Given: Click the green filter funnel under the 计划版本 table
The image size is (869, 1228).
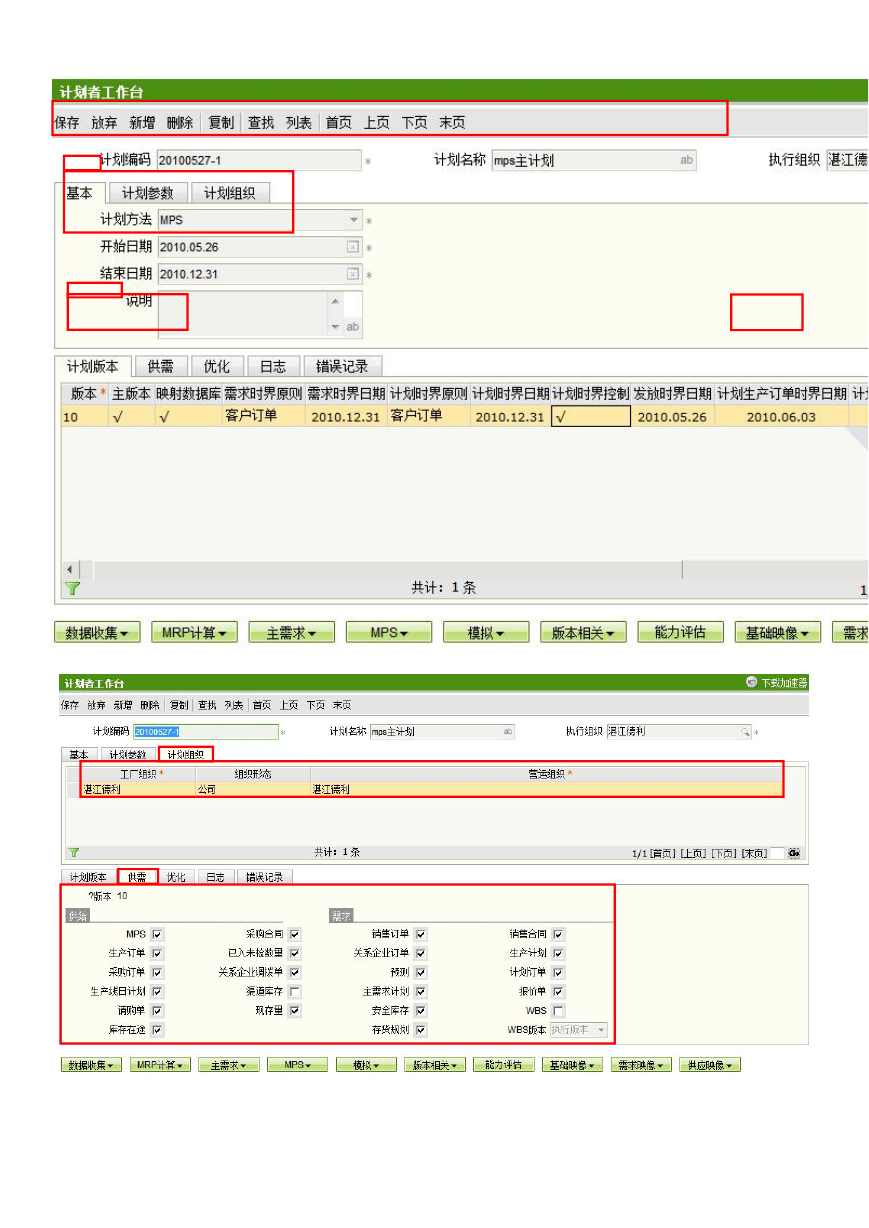Looking at the screenshot, I should pos(72,589).
